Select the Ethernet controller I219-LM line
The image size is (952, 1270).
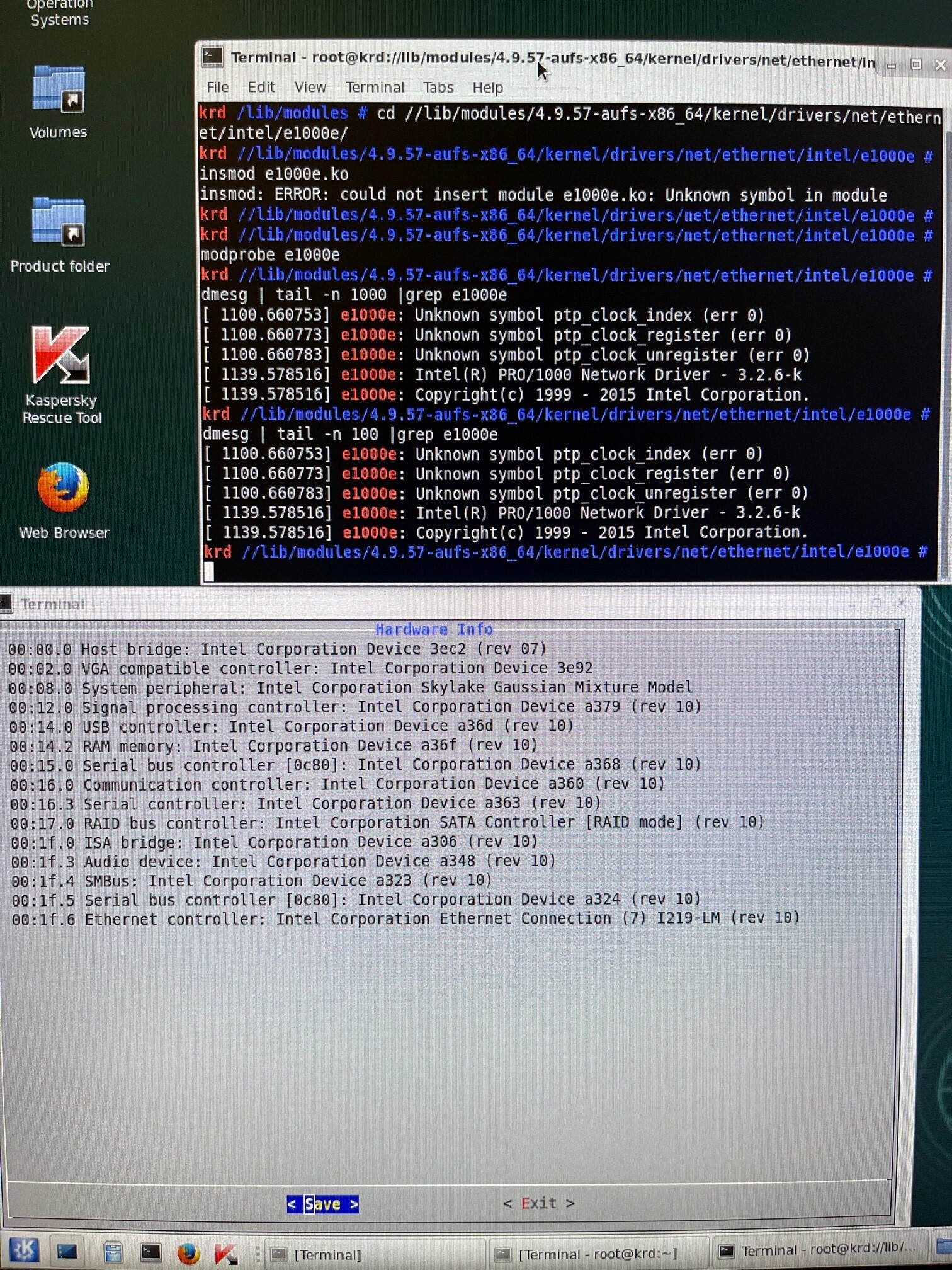(x=405, y=918)
